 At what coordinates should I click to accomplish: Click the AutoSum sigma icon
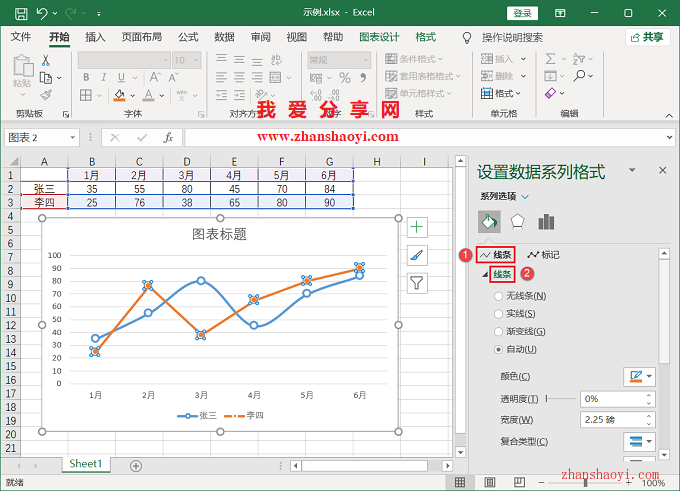click(x=550, y=59)
